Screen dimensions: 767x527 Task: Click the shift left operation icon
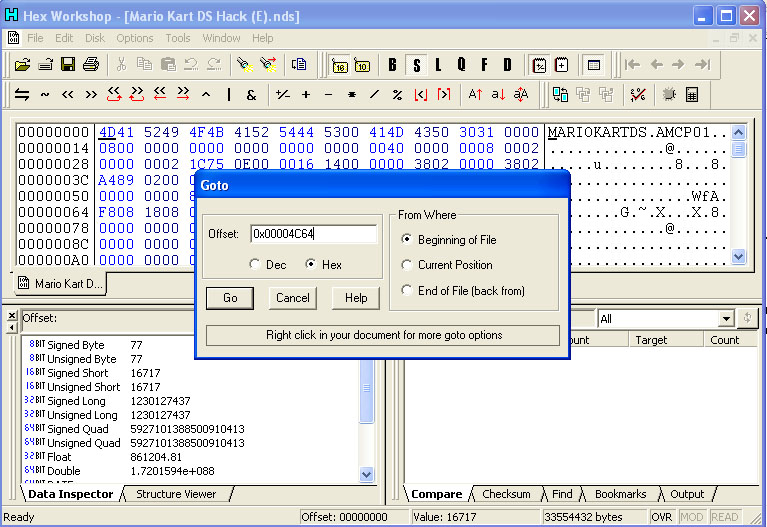tap(68, 94)
